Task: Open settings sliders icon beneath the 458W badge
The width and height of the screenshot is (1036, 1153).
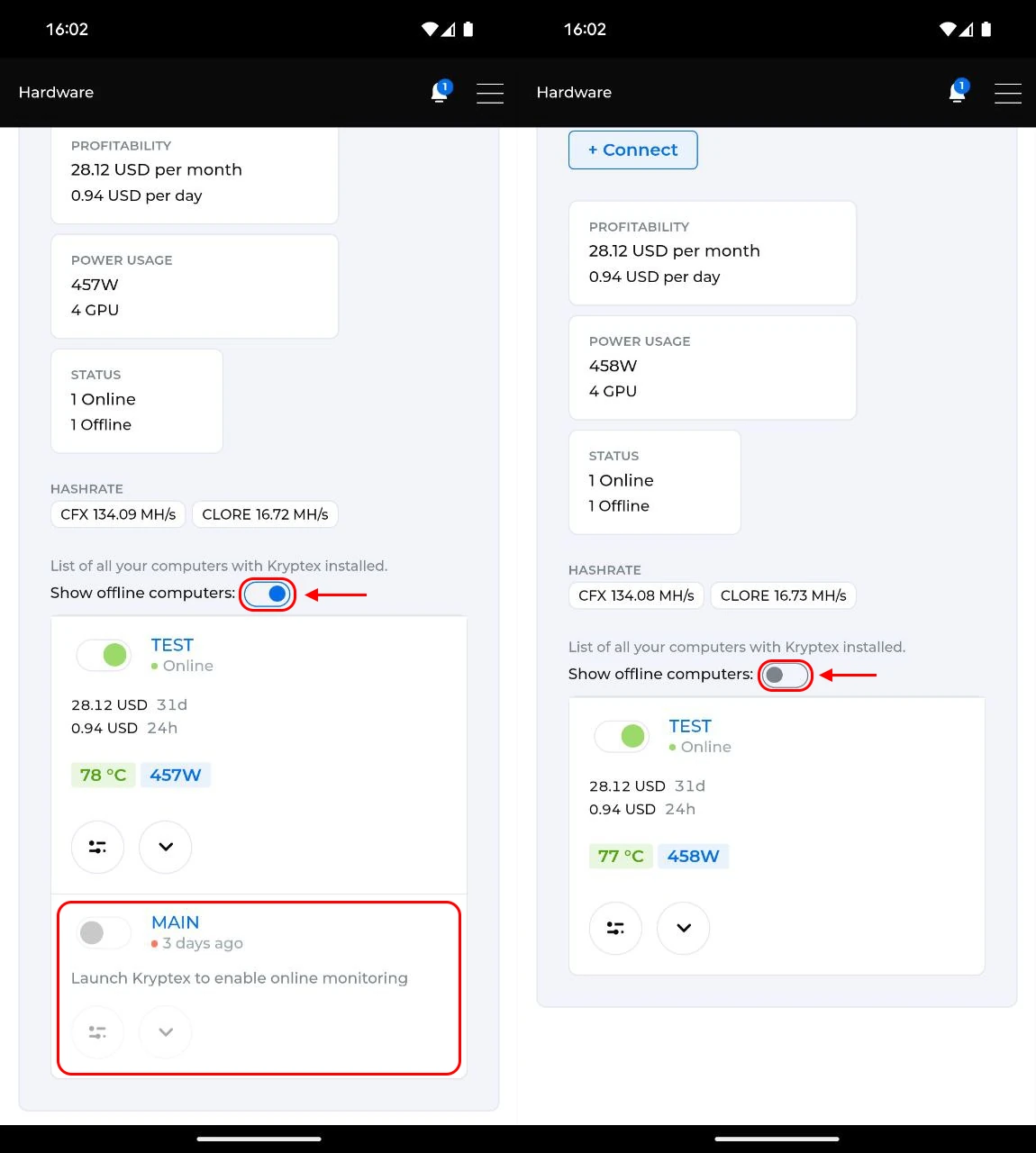Action: tap(615, 928)
